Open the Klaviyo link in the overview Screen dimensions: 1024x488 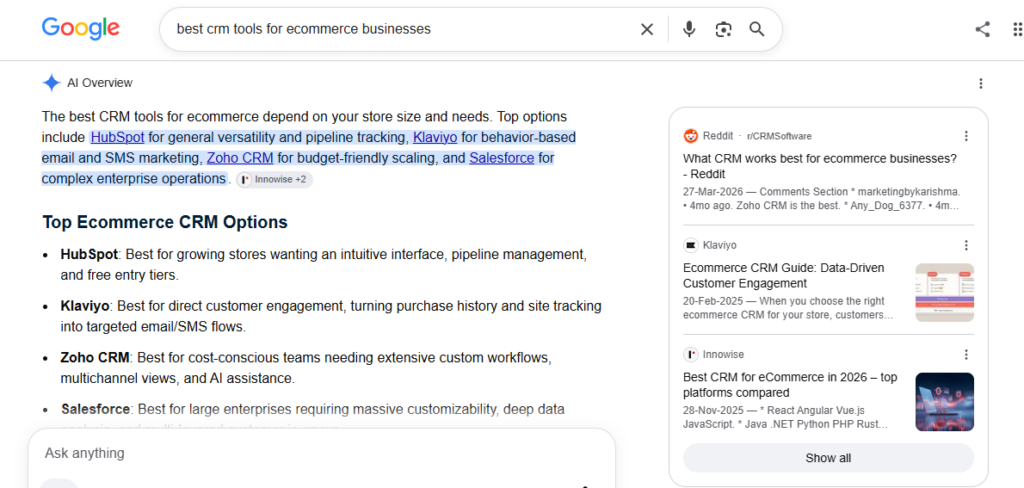435,137
